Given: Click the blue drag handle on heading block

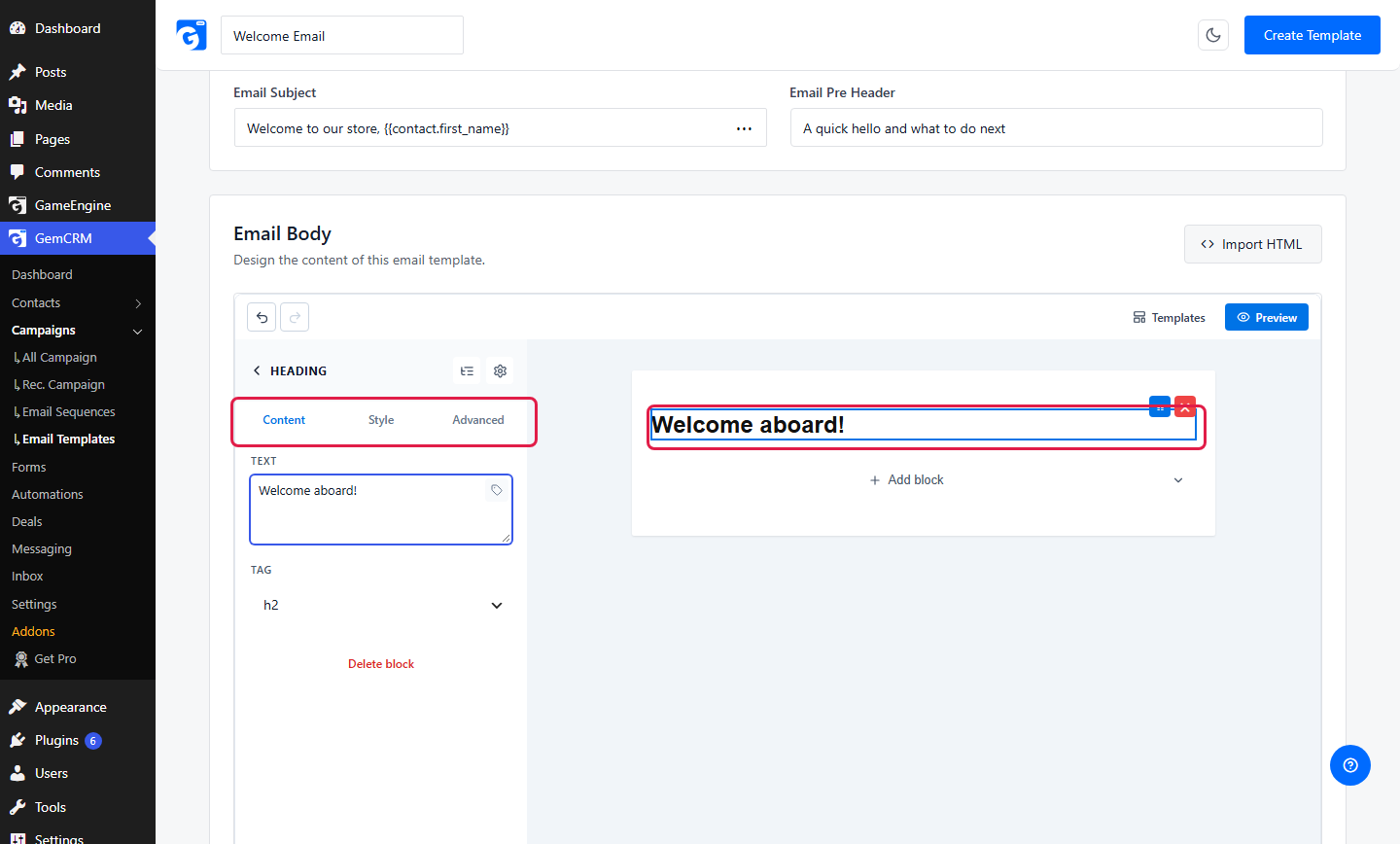Looking at the screenshot, I should click(x=1160, y=406).
